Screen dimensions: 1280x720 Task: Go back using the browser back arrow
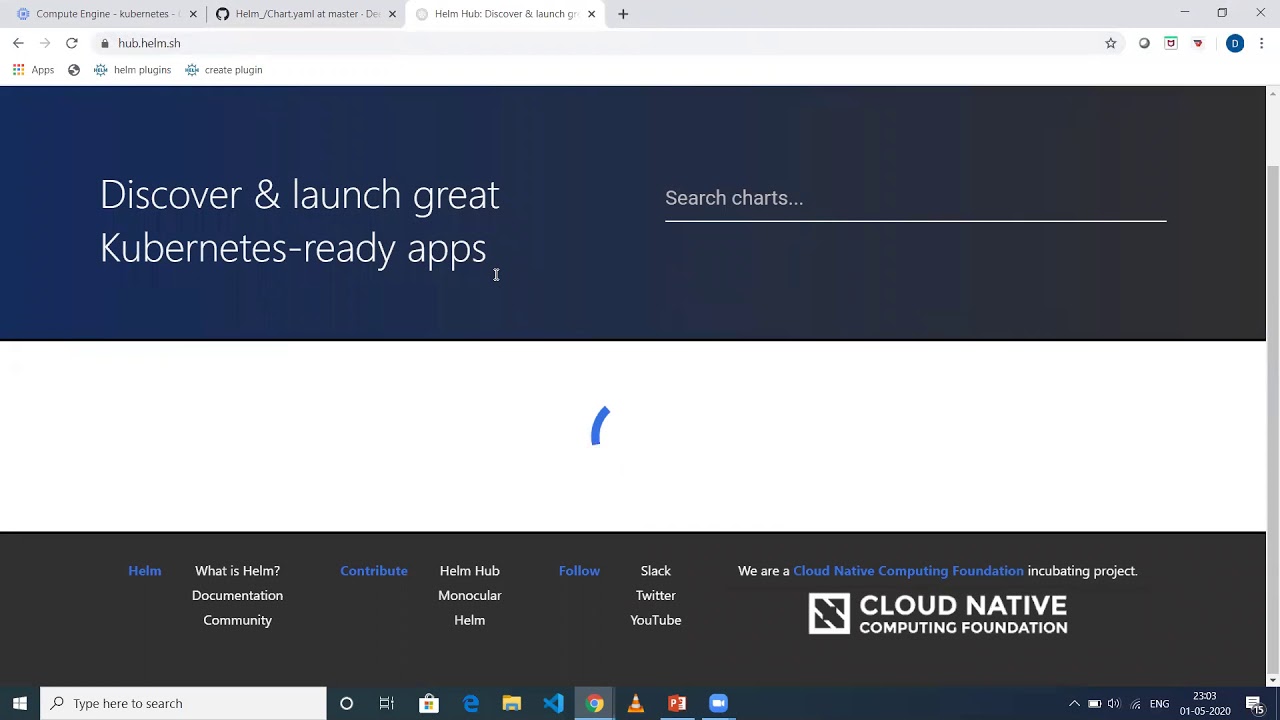click(x=18, y=43)
